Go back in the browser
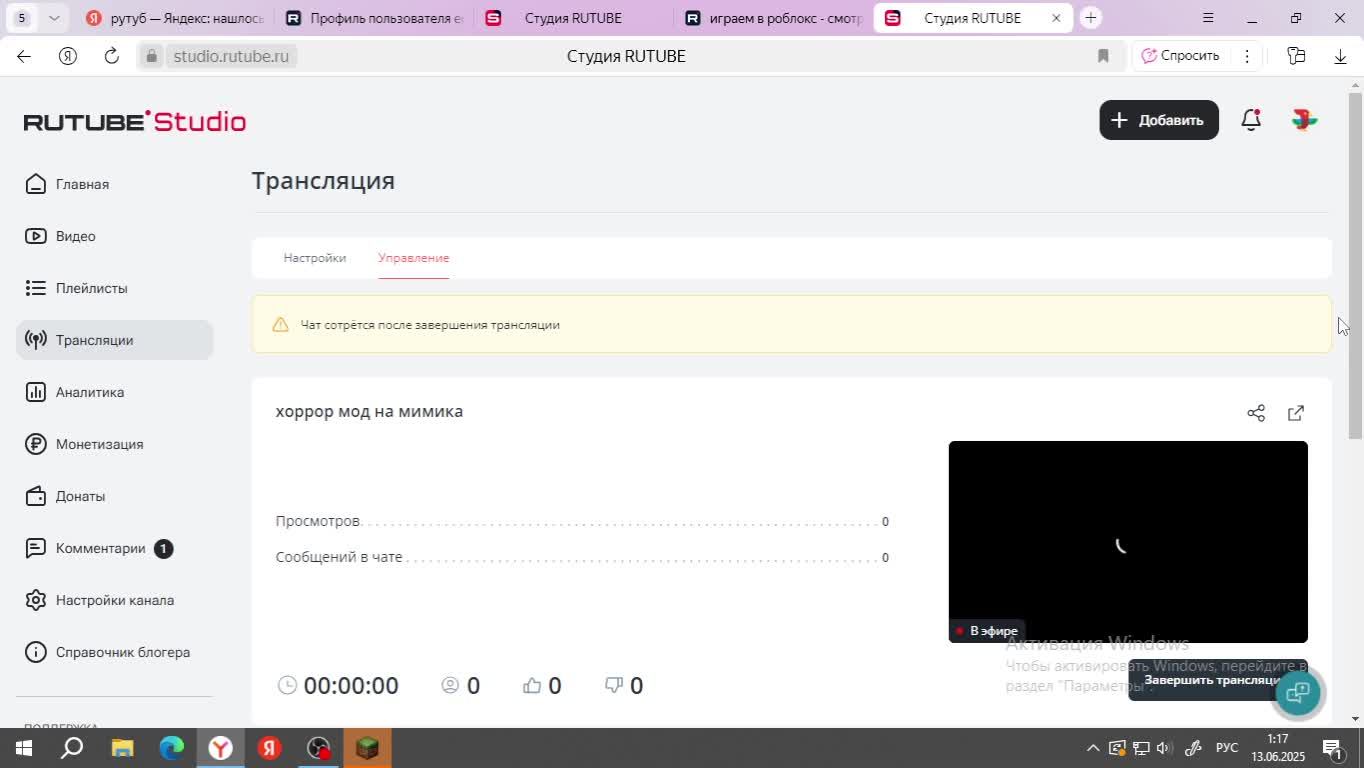Screen dimensions: 1364x768 click(24, 56)
